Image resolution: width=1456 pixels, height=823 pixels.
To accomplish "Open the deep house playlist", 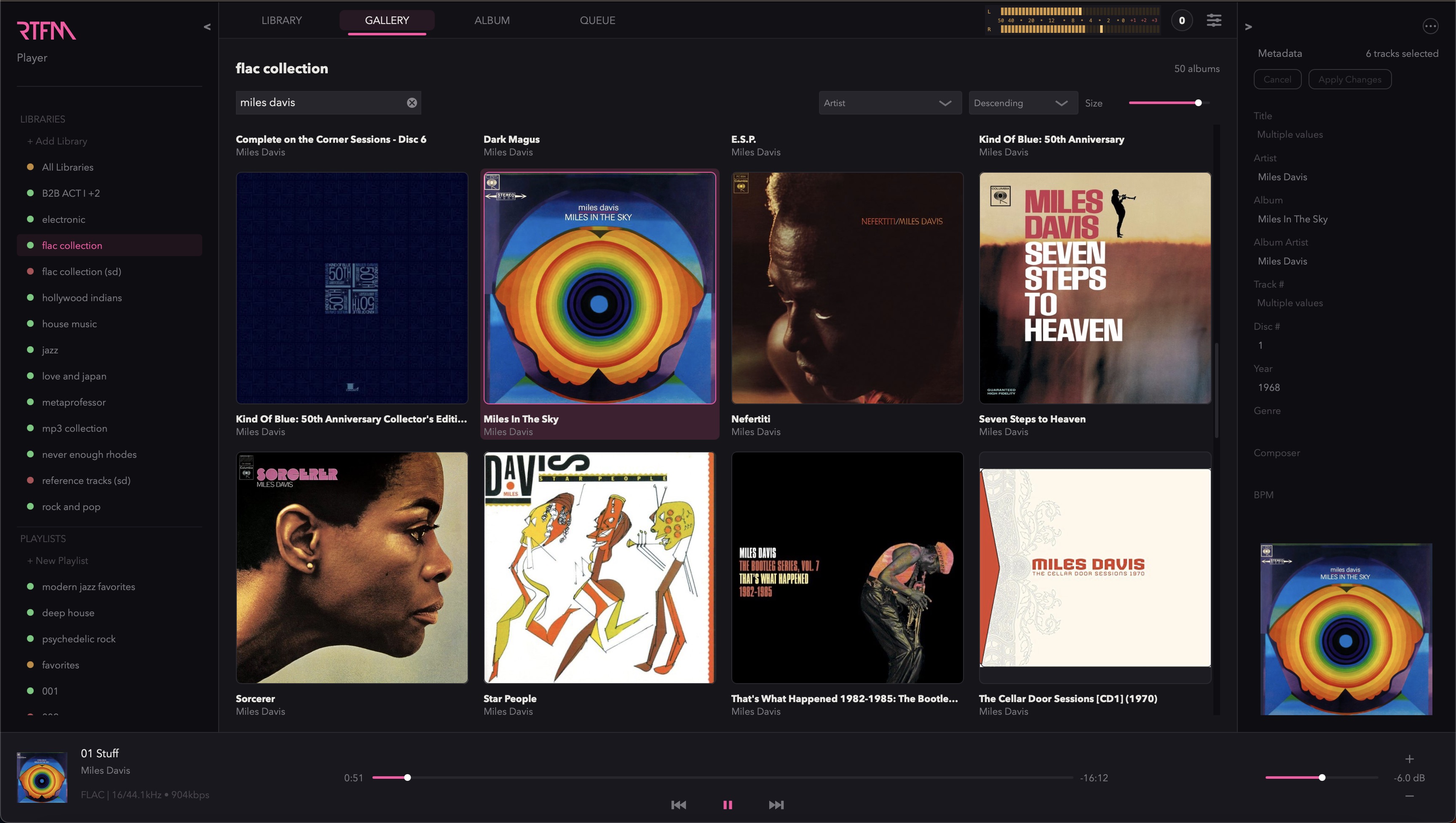I will [x=110, y=613].
